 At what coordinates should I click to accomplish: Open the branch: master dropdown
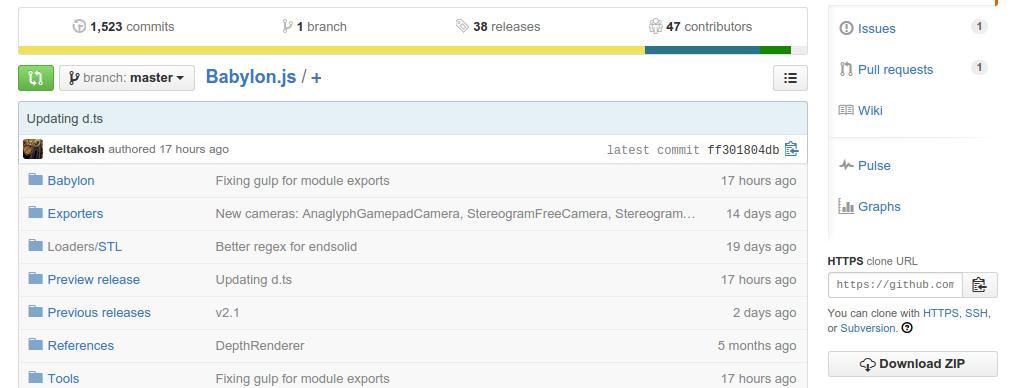tap(127, 78)
